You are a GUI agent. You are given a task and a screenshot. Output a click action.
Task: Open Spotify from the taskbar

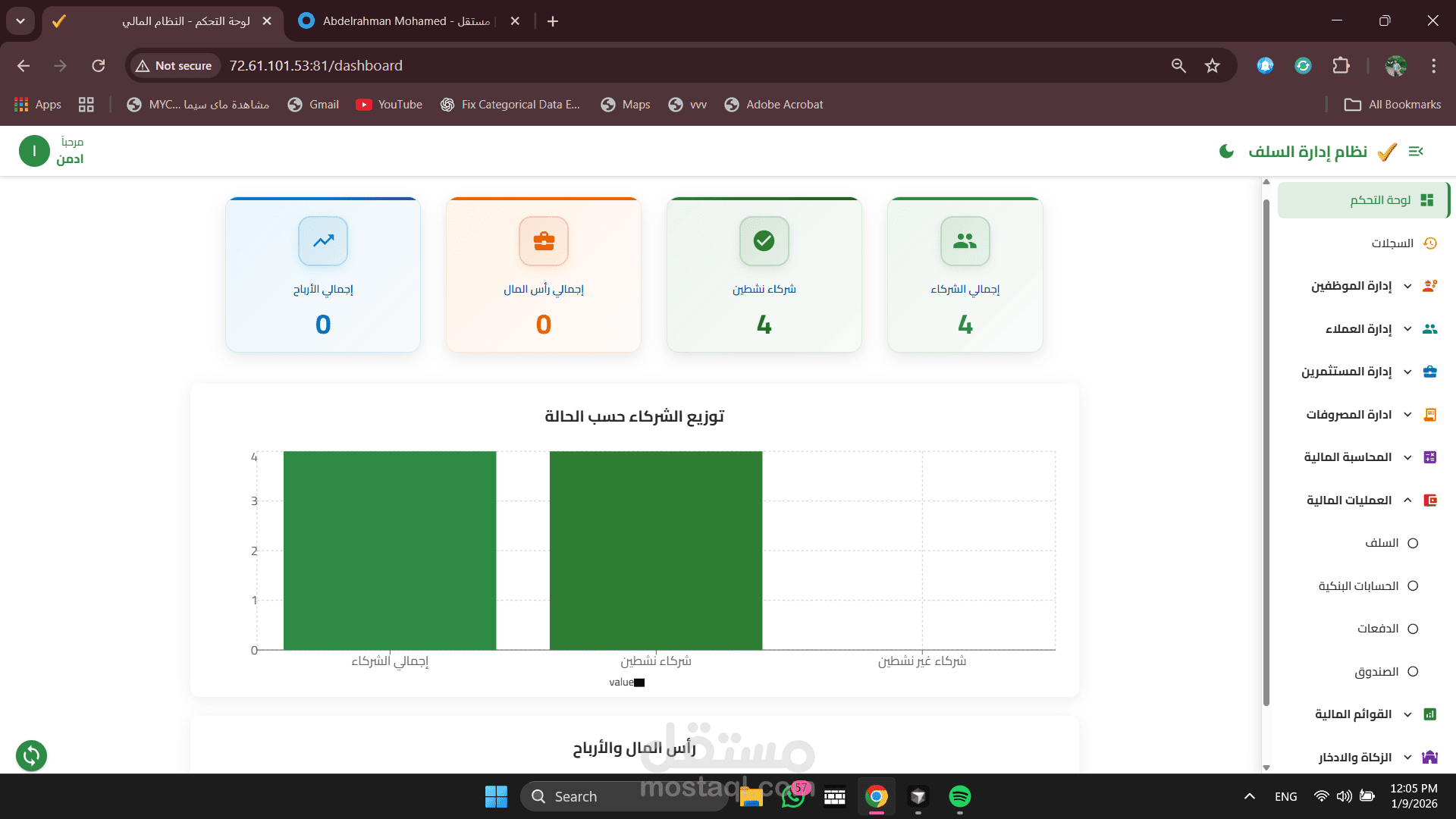(959, 796)
